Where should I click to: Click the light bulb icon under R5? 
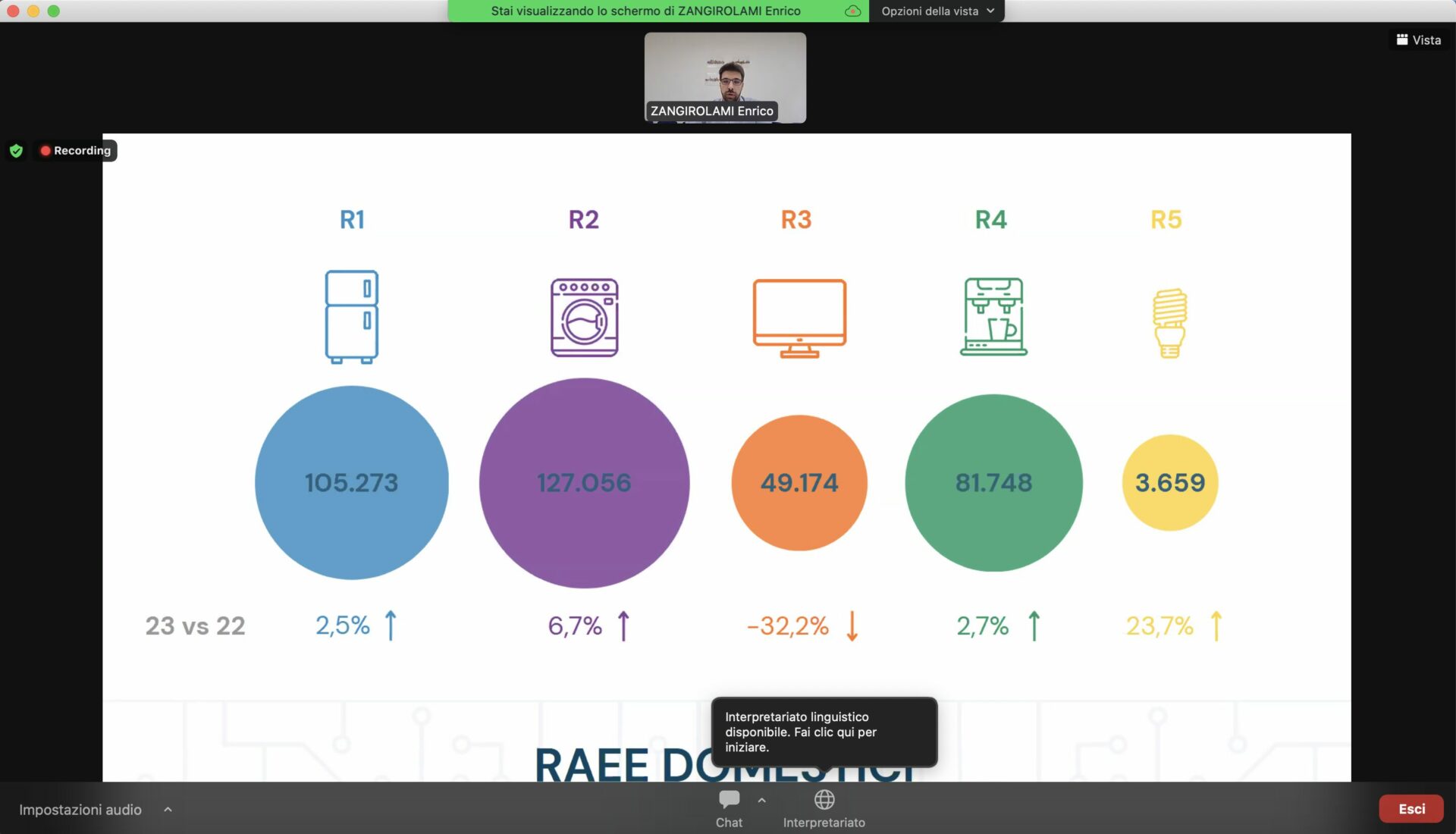click(1169, 323)
